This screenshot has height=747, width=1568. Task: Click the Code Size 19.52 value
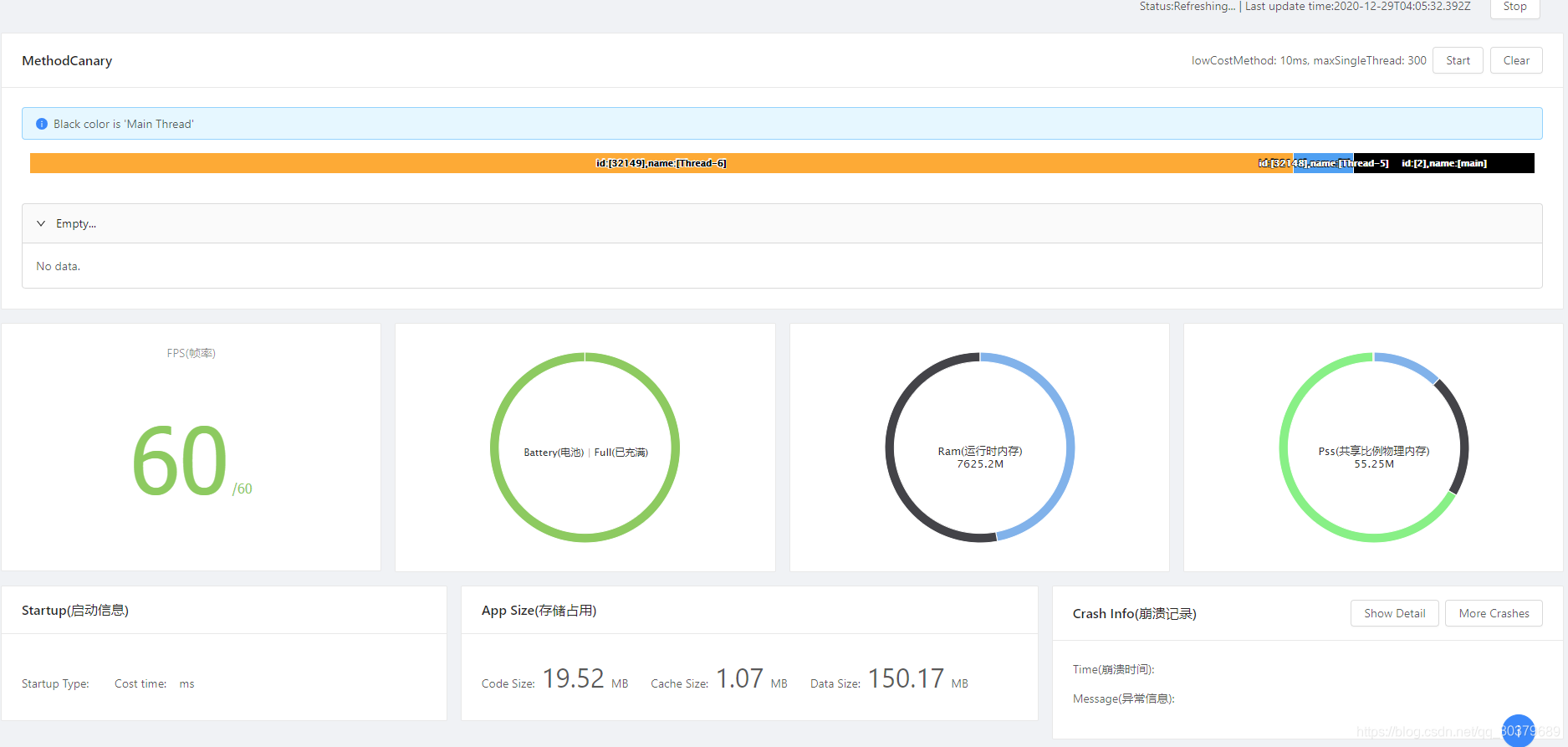573,678
